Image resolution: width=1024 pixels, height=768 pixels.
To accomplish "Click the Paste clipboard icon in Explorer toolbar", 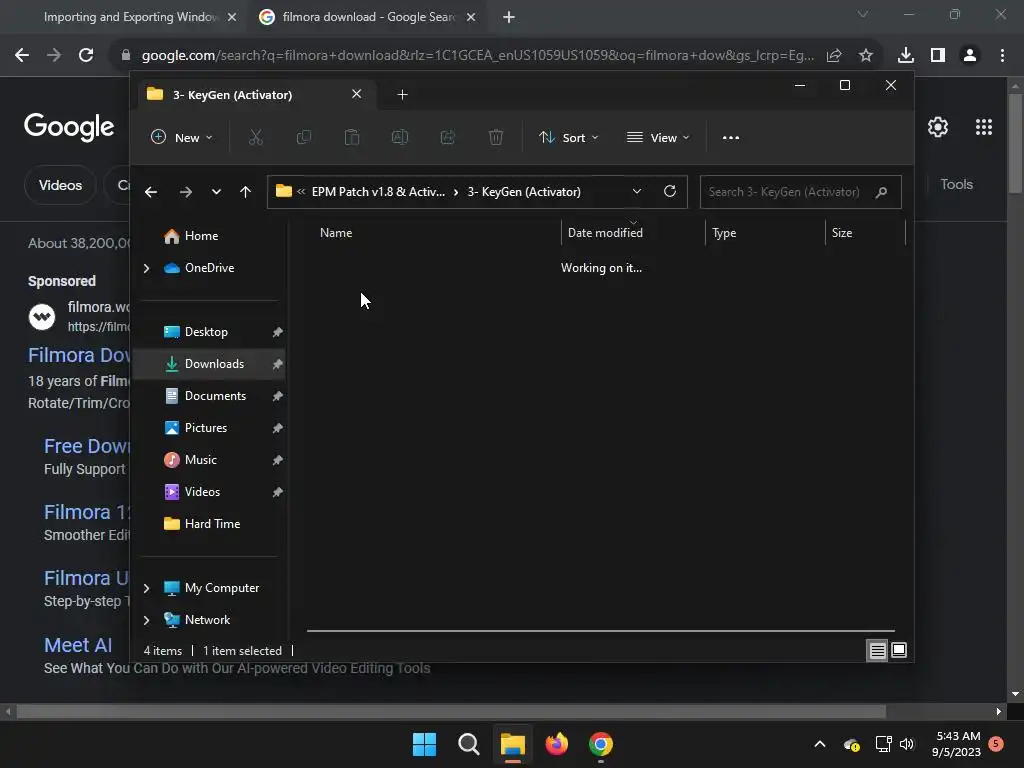I will click(x=352, y=137).
